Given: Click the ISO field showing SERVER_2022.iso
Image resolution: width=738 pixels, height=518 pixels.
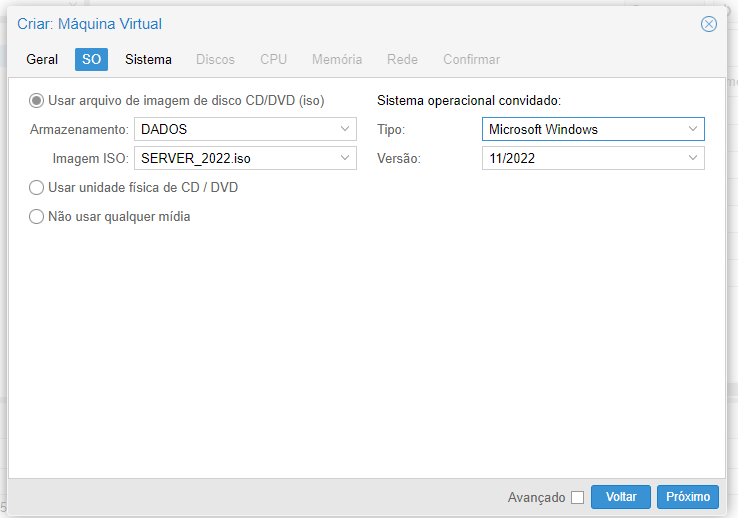Looking at the screenshot, I should [245, 158].
